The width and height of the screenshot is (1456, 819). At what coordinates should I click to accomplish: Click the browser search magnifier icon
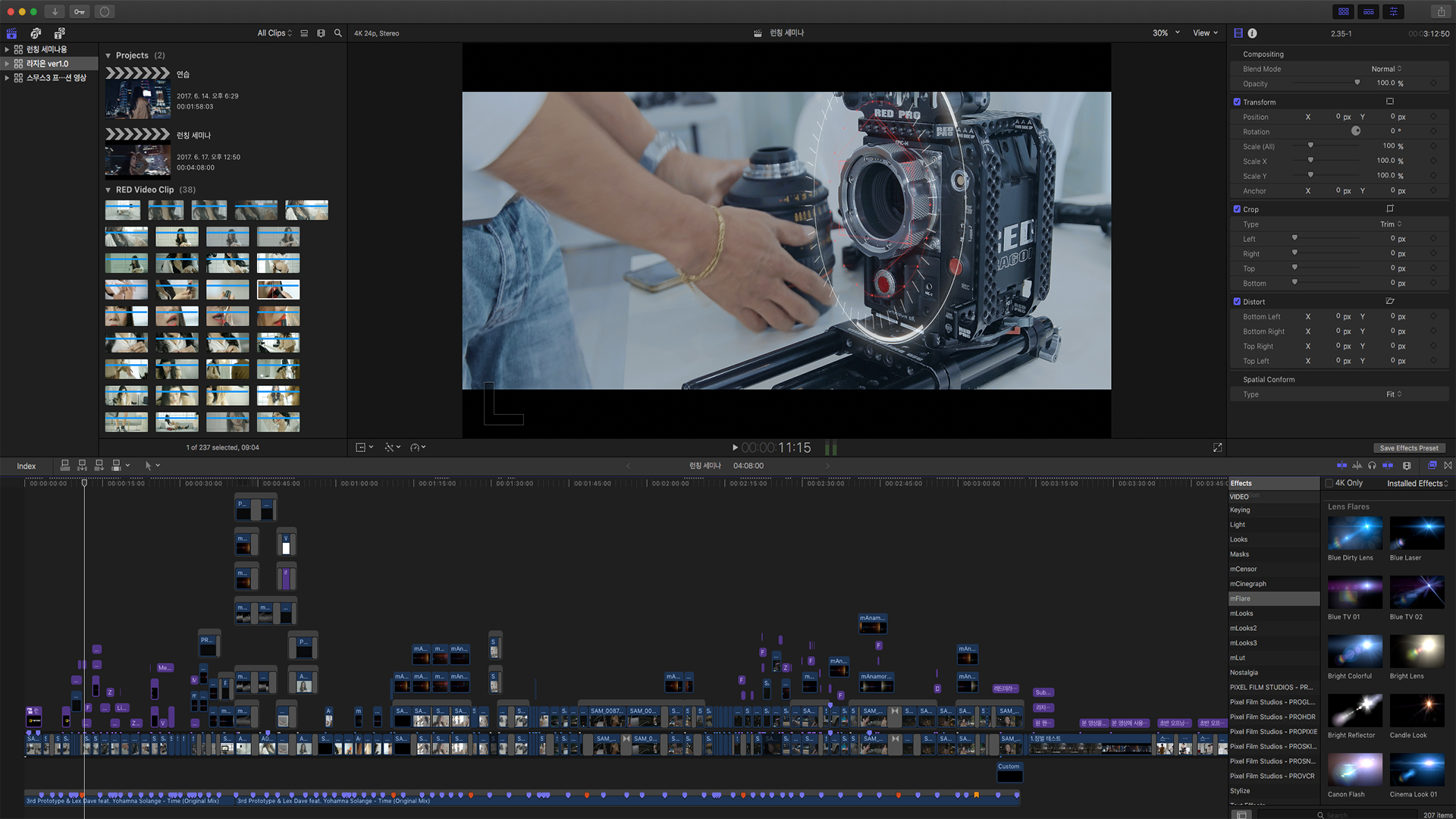point(338,33)
